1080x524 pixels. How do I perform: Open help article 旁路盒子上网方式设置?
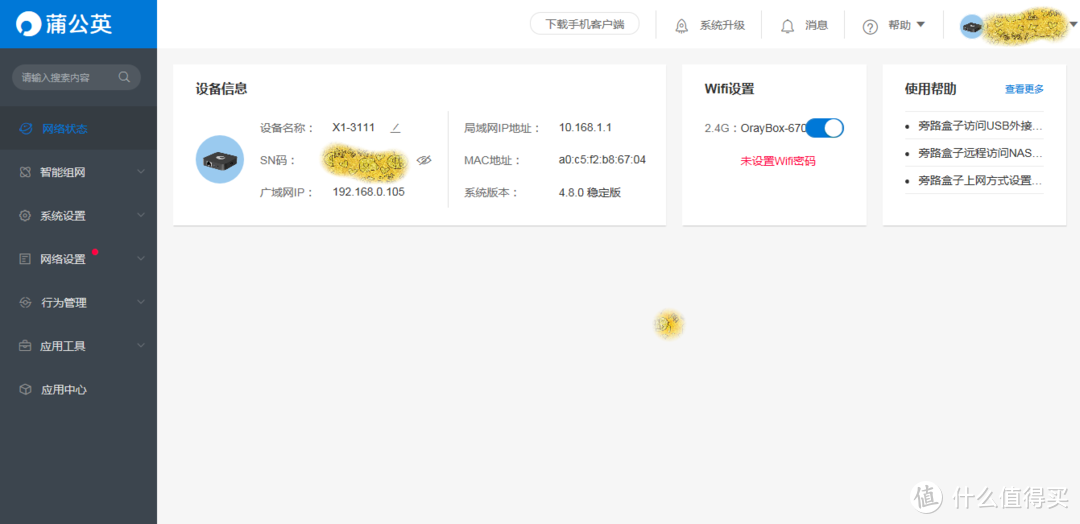click(980, 180)
